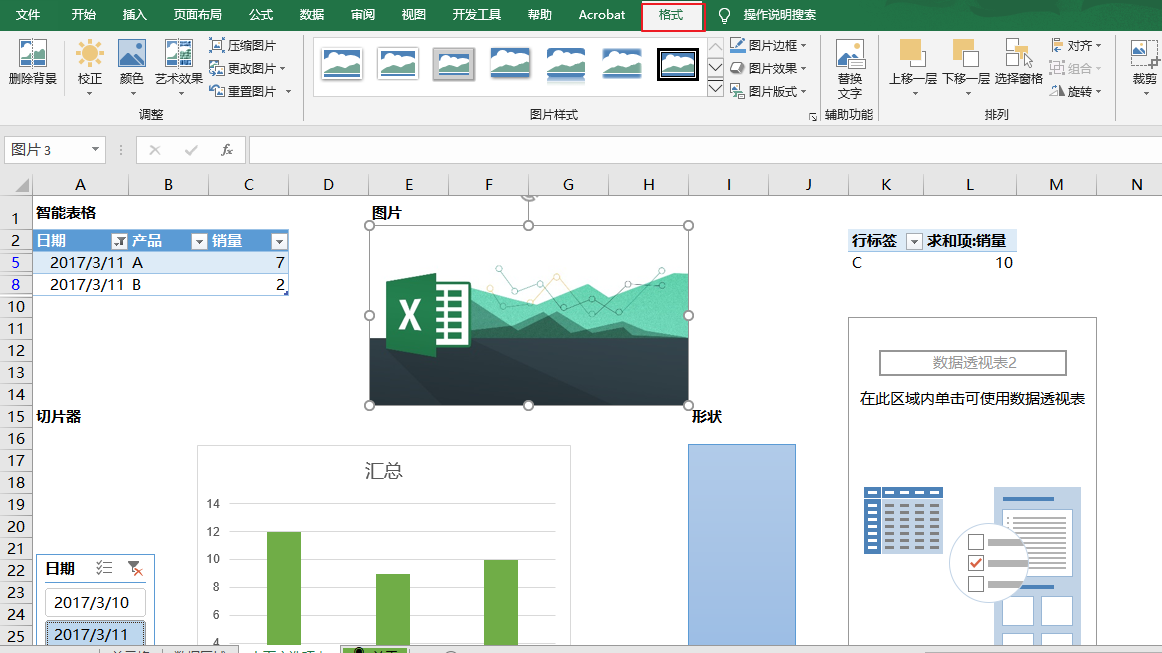Expand the picture styles gallery More arrow
Screen dimensions: 1162x653
pyautogui.click(x=715, y=89)
